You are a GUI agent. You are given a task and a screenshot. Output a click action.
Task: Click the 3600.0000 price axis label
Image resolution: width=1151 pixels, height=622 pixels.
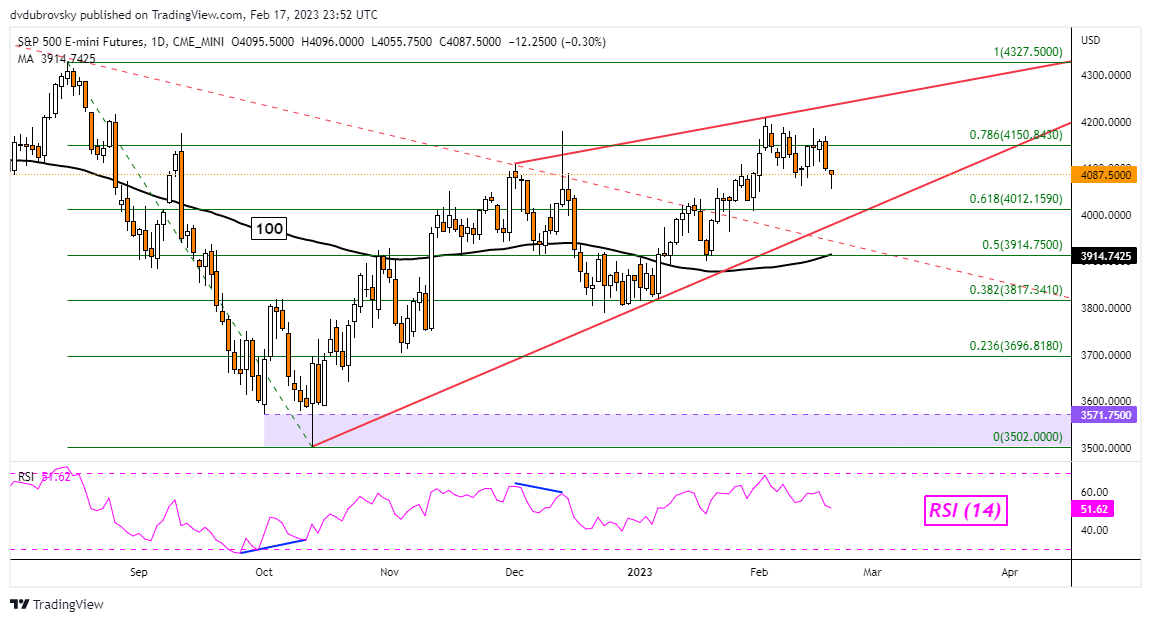1105,402
